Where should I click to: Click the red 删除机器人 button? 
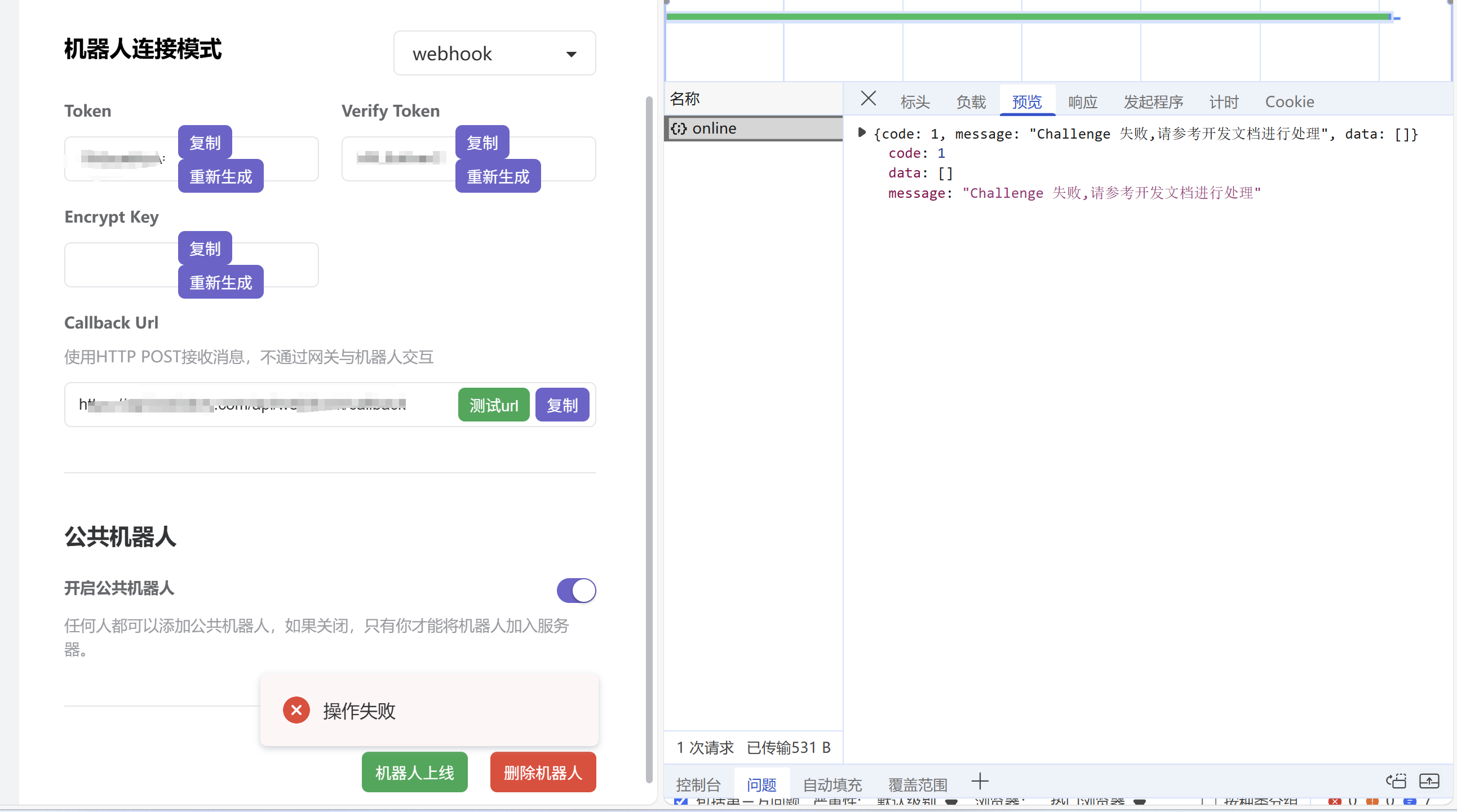[x=542, y=773]
